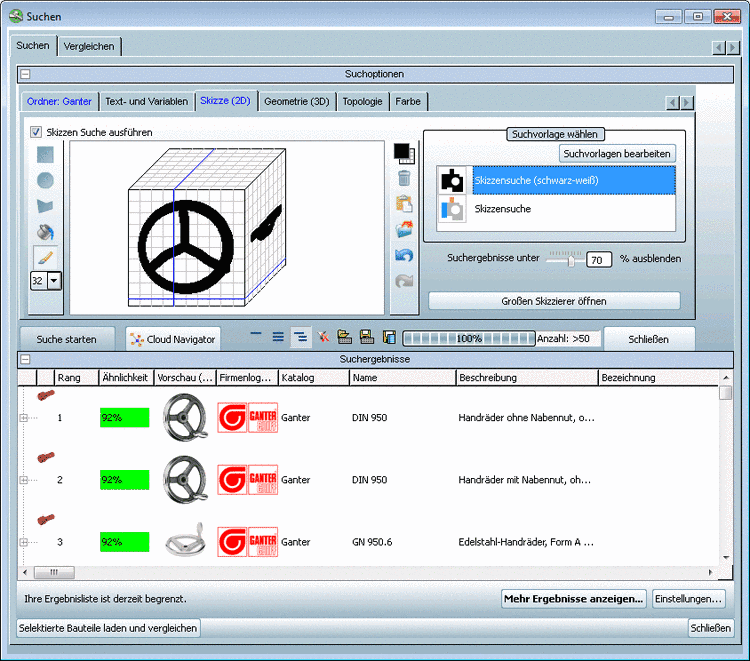
Task: Switch to the Geometrie (3D) tab
Action: (x=296, y=101)
